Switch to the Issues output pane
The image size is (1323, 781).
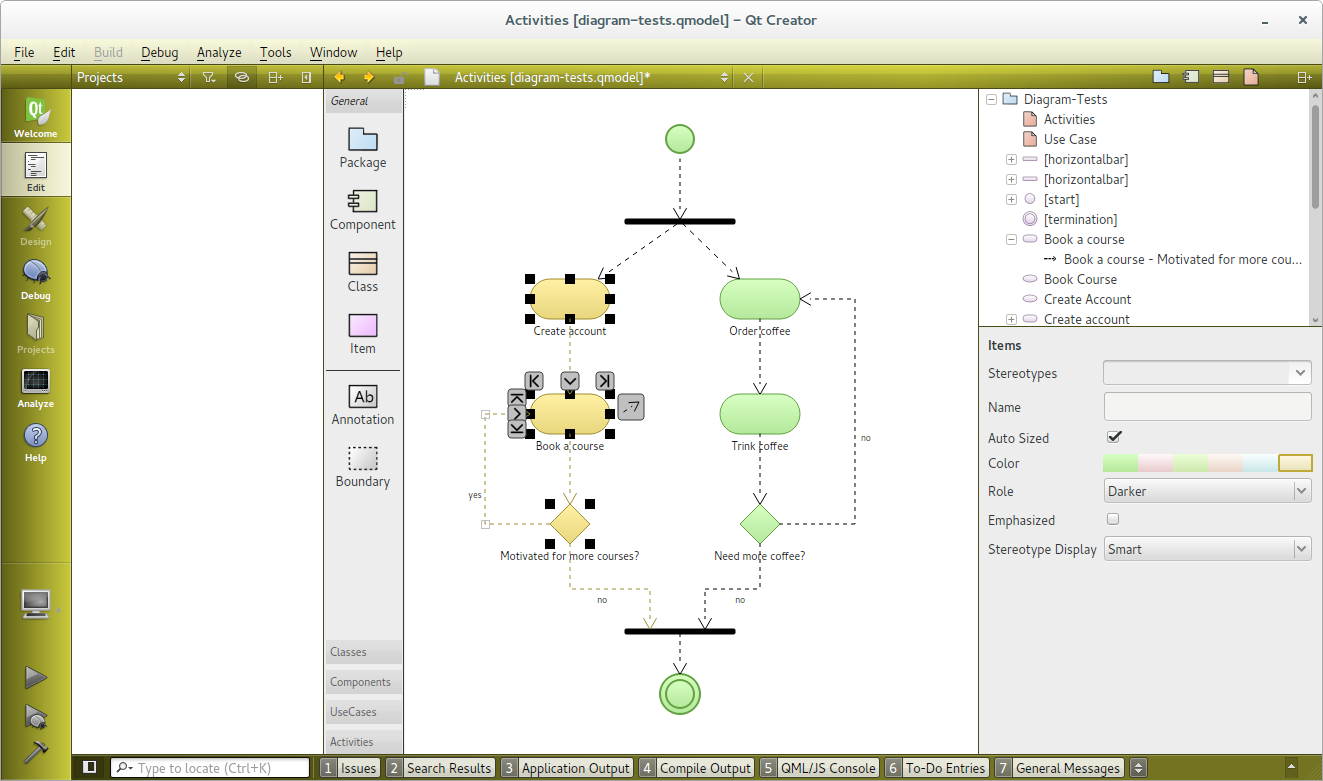click(349, 768)
